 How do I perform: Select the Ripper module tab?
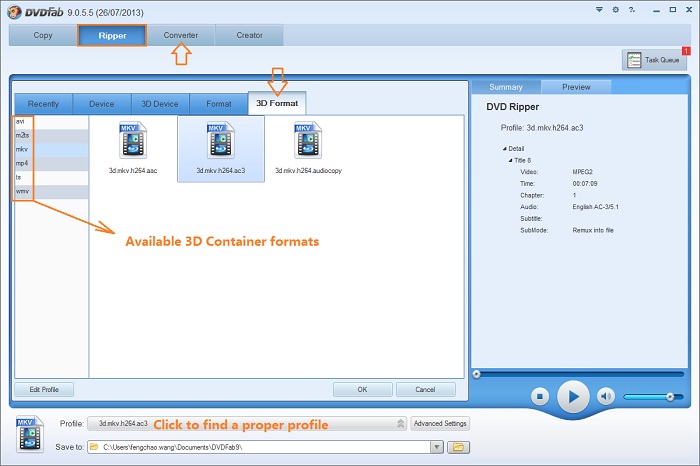click(x=112, y=36)
